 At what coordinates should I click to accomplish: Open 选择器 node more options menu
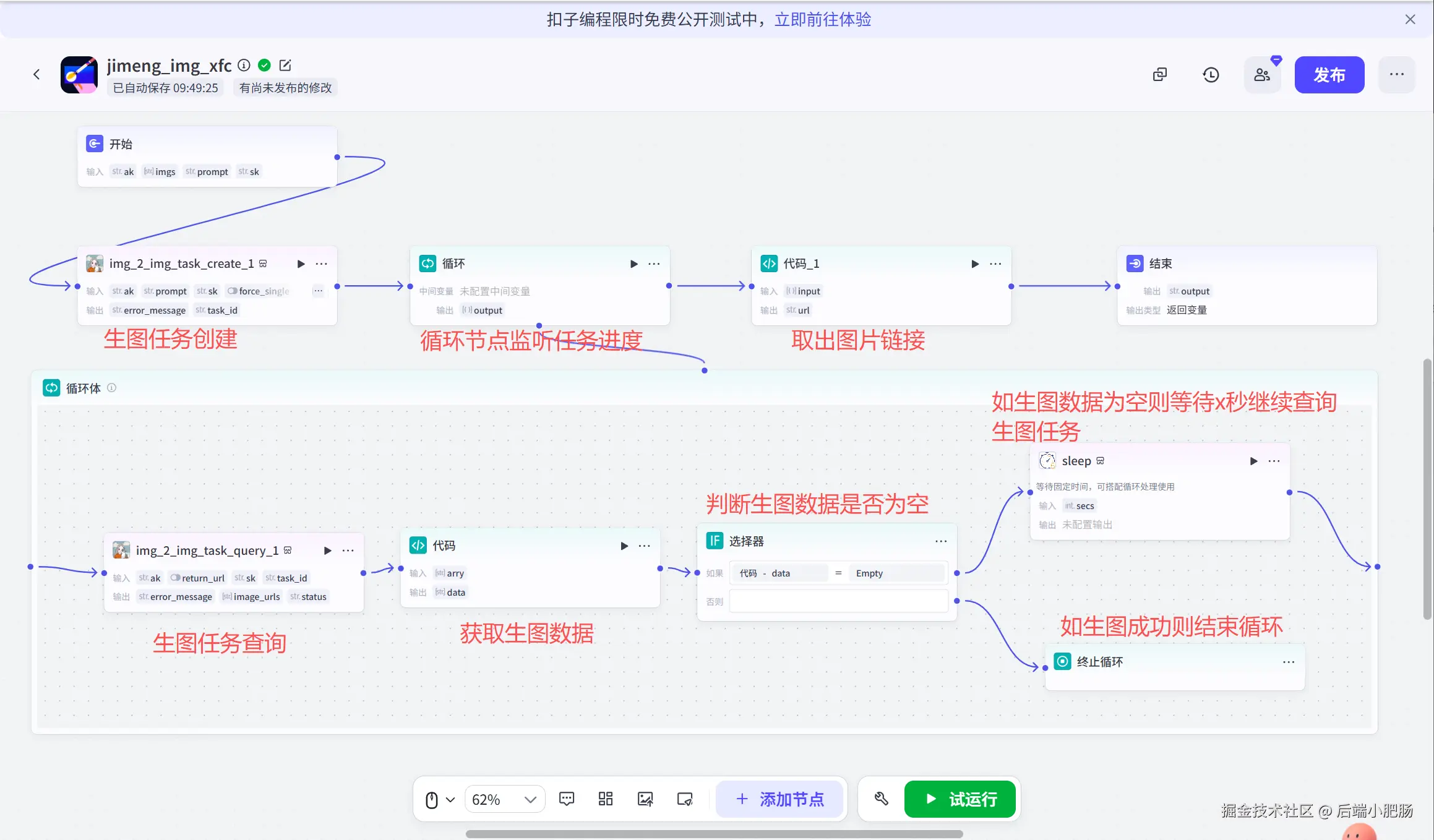point(941,541)
